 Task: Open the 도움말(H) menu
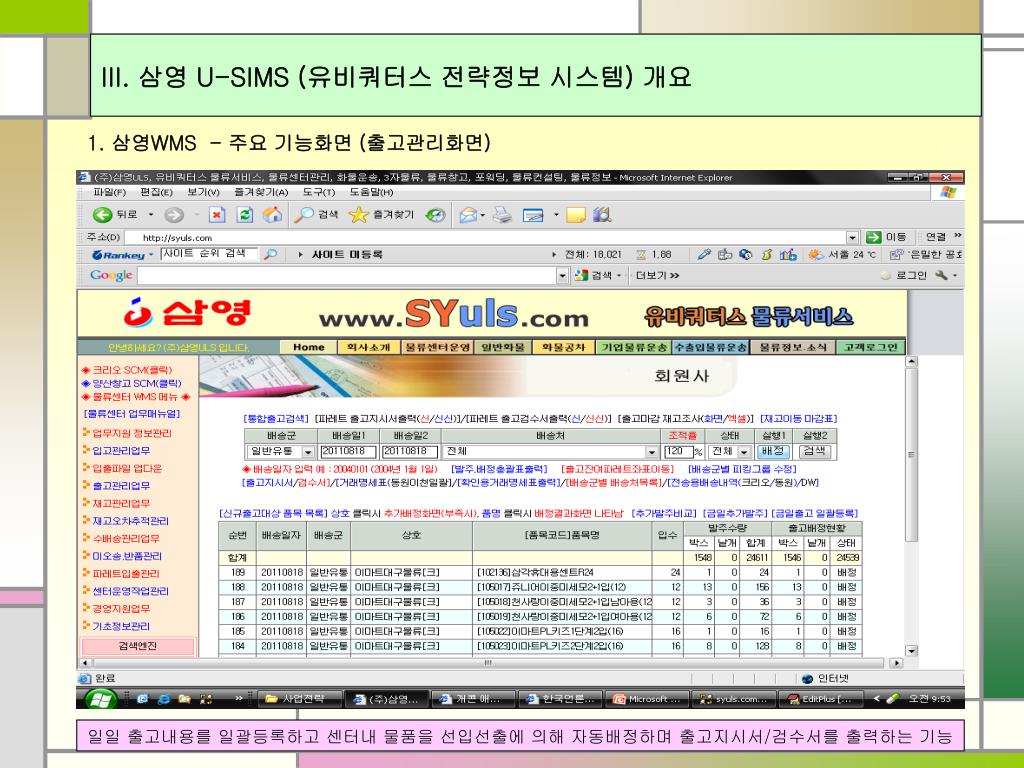click(371, 192)
